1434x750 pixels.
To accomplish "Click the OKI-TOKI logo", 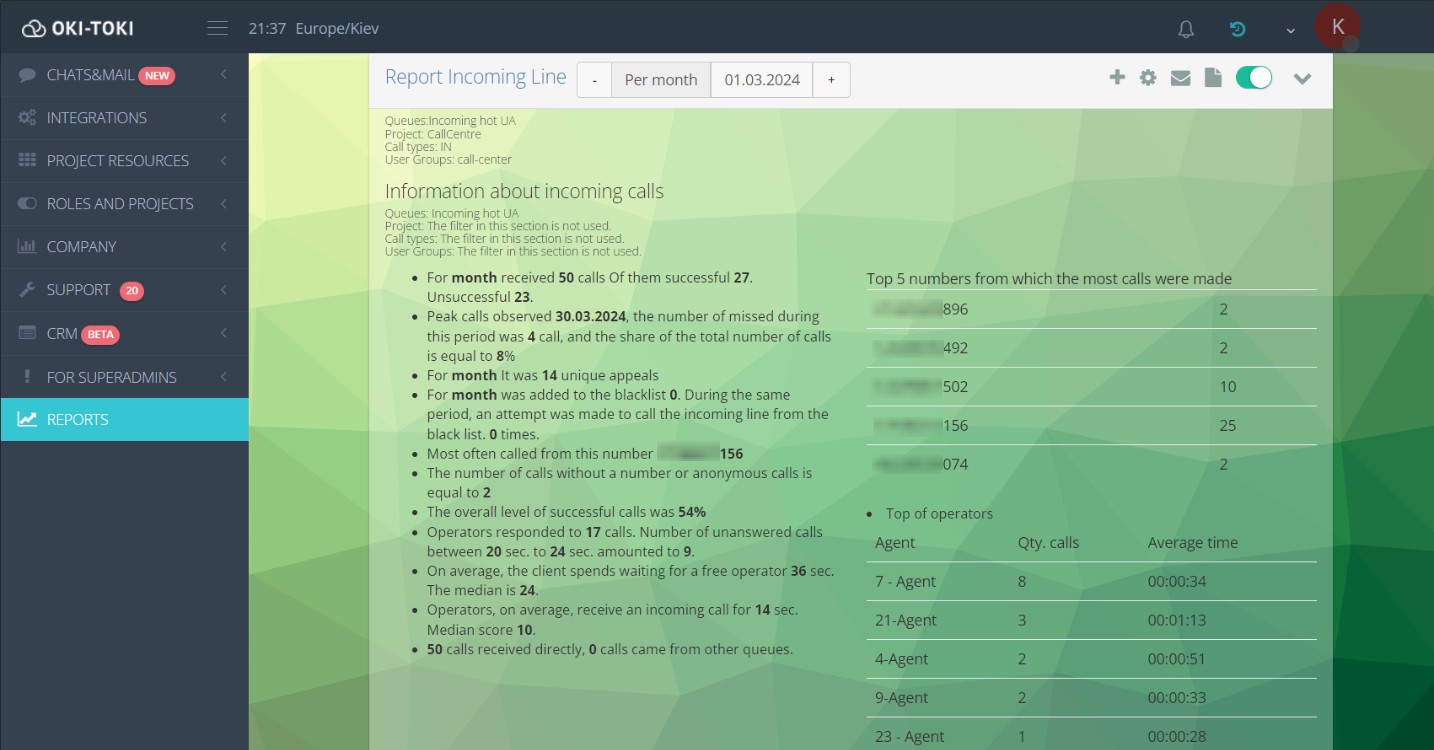I will coord(78,28).
